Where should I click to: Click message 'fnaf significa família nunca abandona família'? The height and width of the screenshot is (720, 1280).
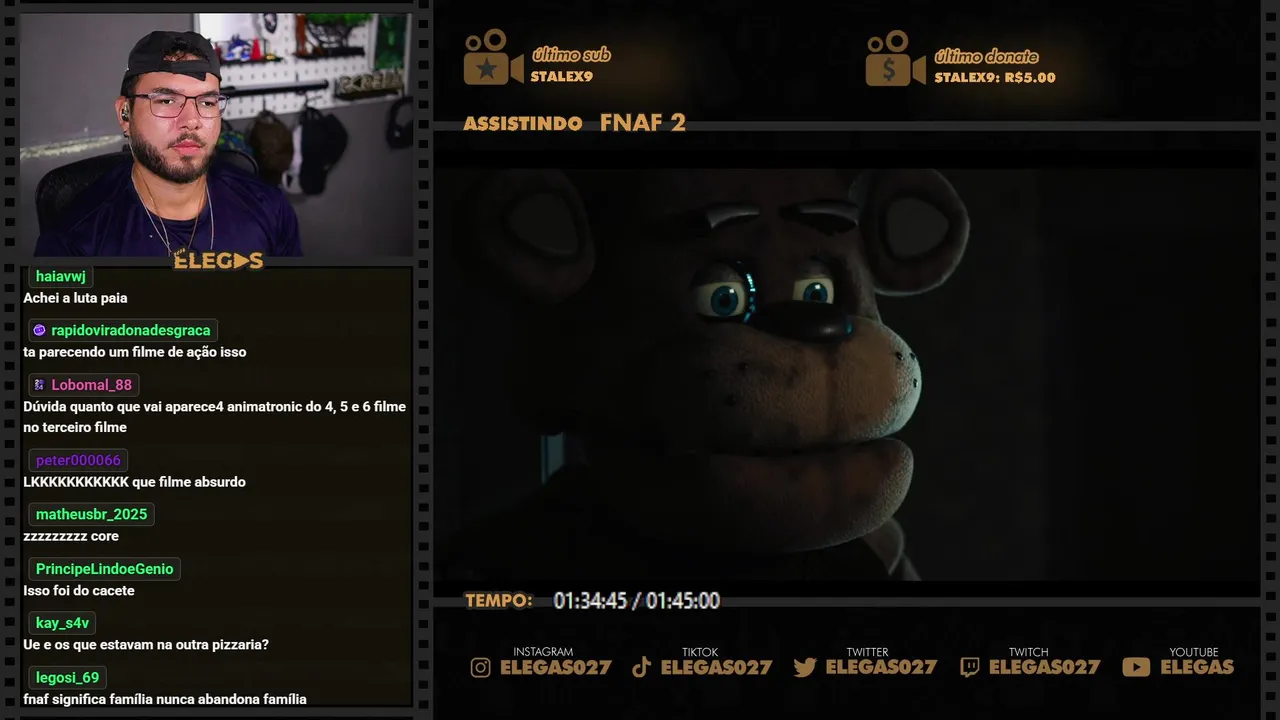pos(165,700)
